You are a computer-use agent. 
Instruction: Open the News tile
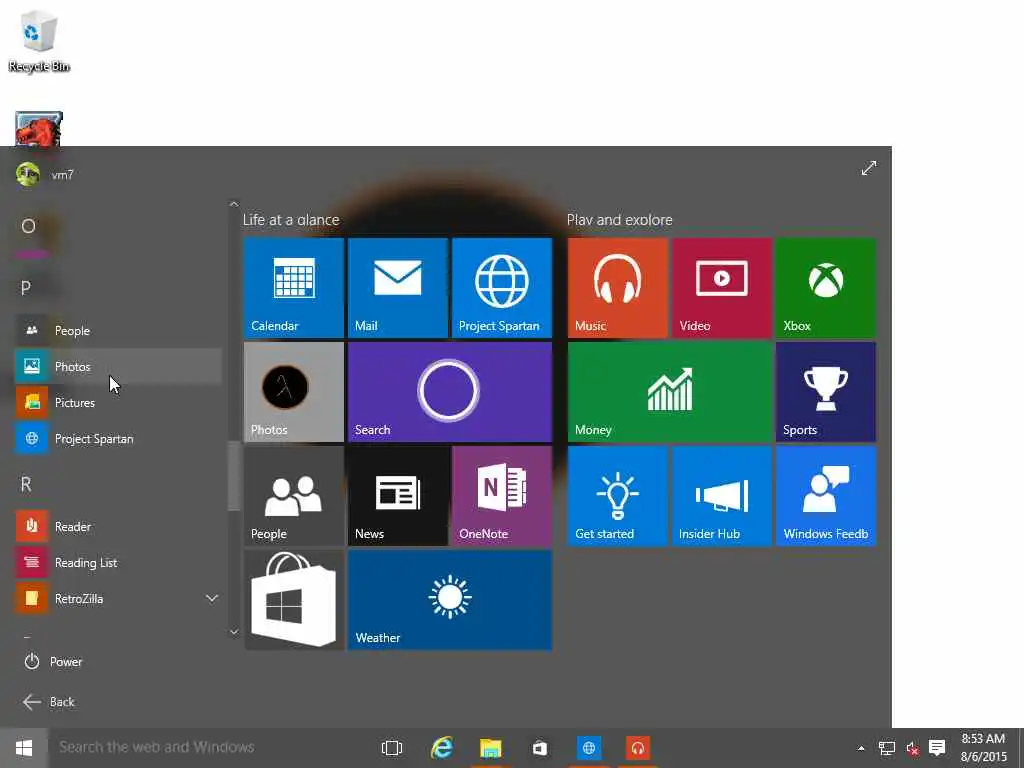[x=398, y=496]
